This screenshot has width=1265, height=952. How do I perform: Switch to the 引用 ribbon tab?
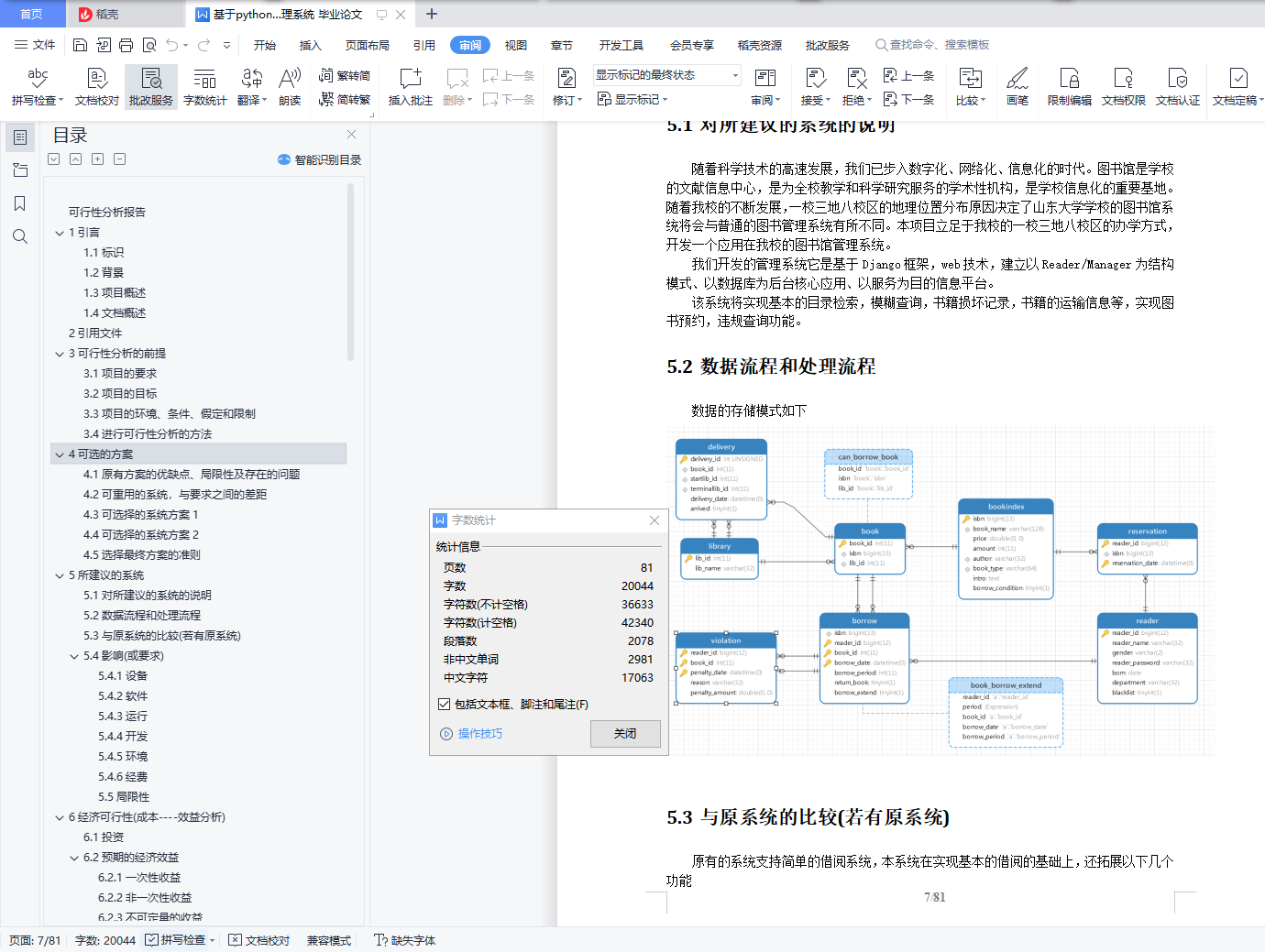click(424, 45)
